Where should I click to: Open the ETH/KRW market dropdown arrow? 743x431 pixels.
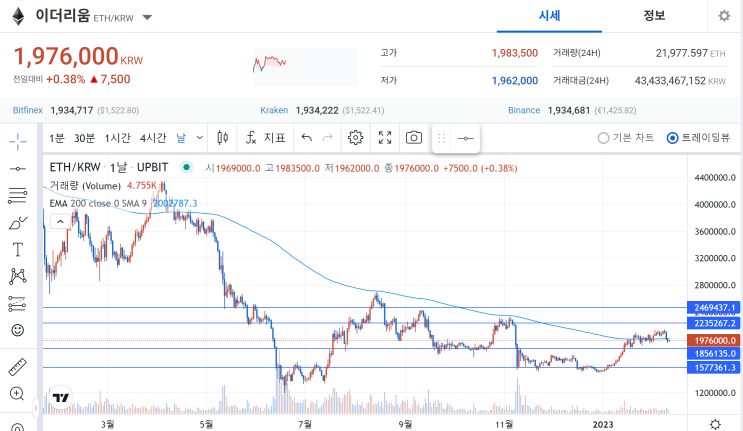(x=147, y=18)
